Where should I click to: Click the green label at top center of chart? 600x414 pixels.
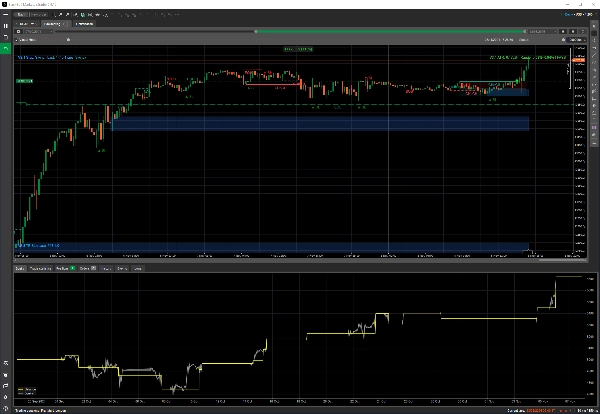tap(298, 49)
